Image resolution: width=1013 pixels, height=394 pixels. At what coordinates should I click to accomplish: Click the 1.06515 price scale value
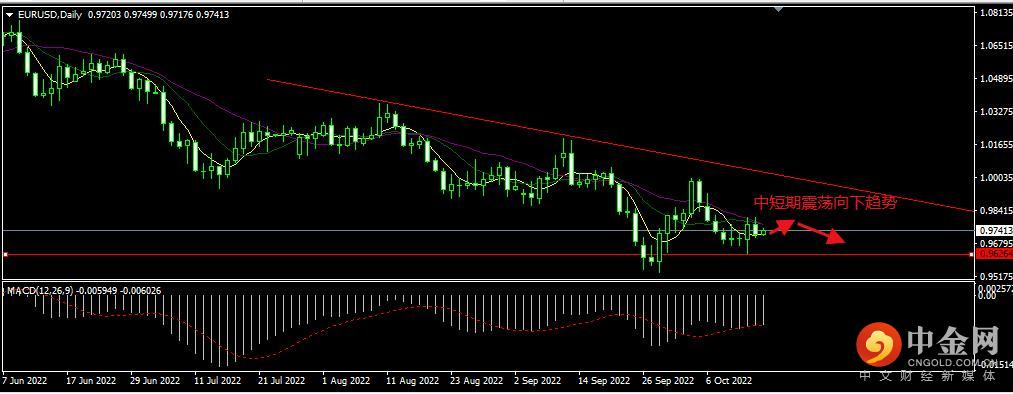996,46
